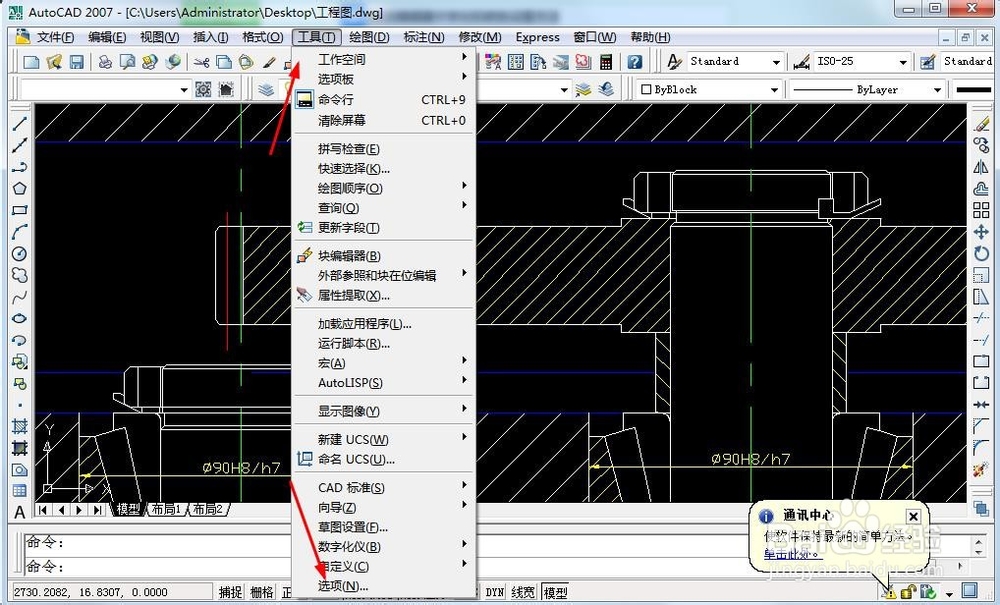Screen dimensions: 1000x605
Task: Select the Polygon draw tool
Action: click(20, 189)
